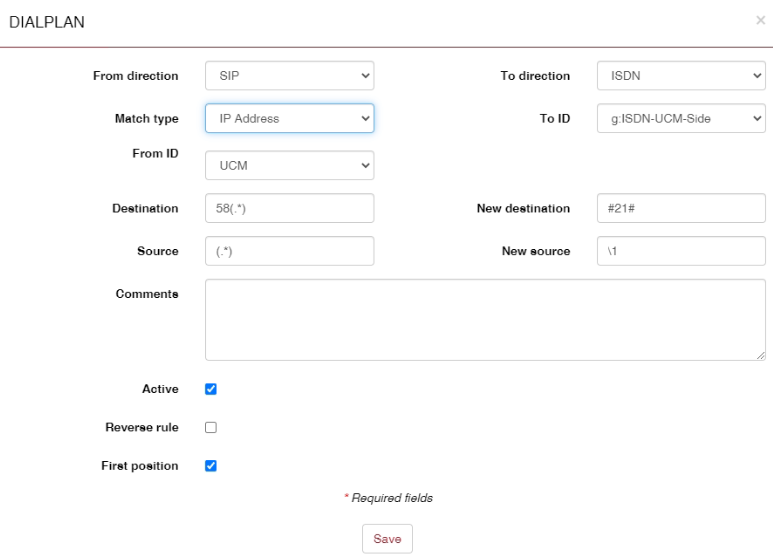Expand the From ID dropdown showing UCM

pyautogui.click(x=289, y=166)
